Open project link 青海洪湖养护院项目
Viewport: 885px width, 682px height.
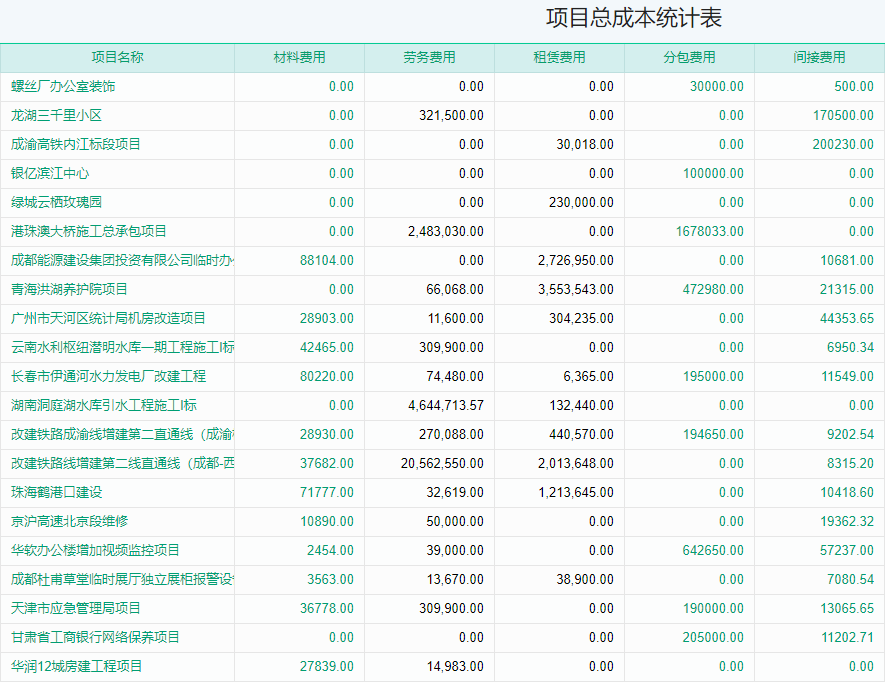pos(69,289)
